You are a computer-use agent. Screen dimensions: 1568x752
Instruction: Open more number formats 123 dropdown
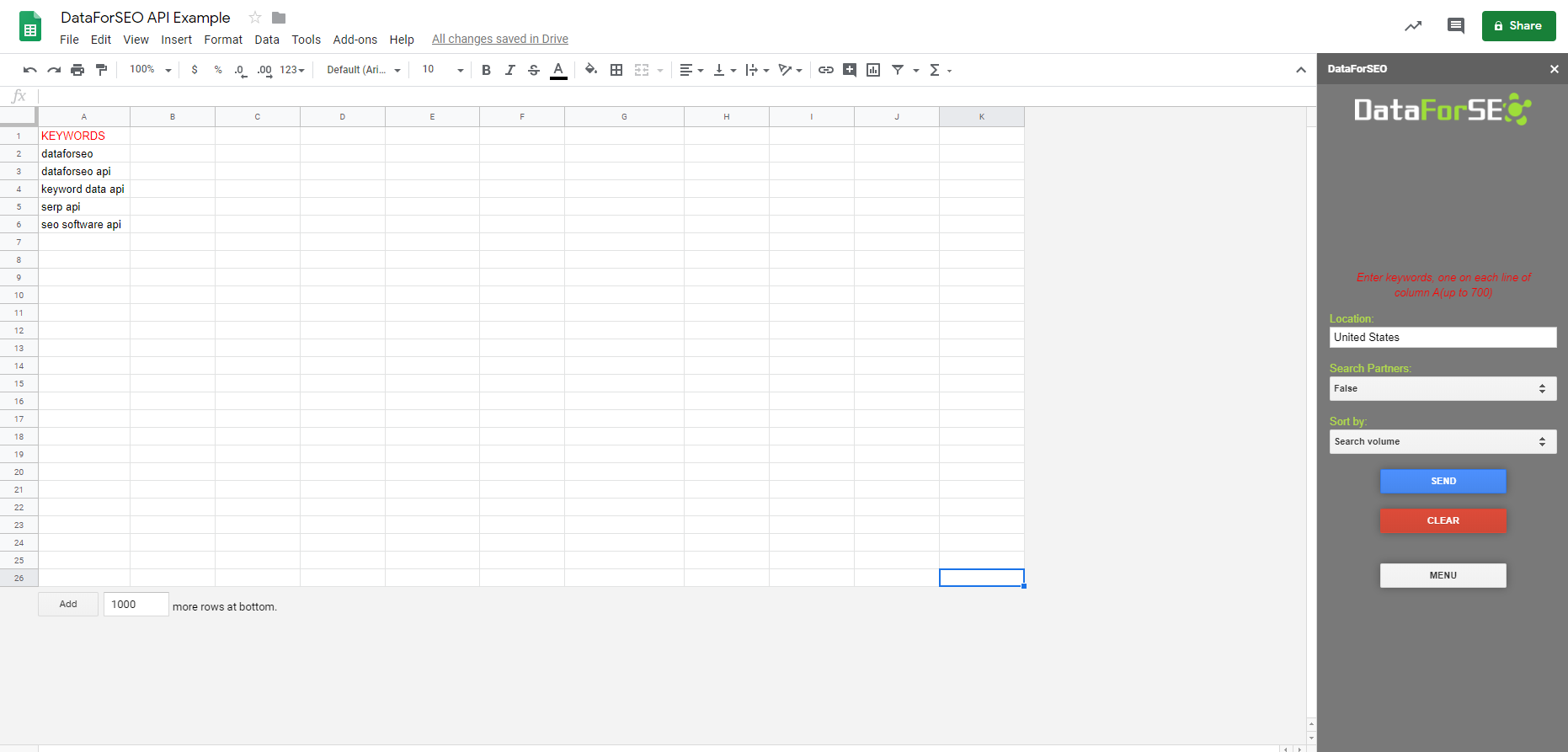point(291,70)
